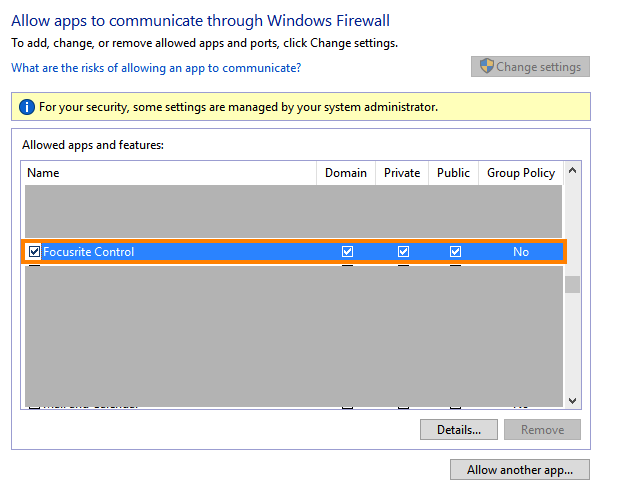Toggle Focusrite Control's Public checkbox
The image size is (639, 495).
click(x=455, y=251)
